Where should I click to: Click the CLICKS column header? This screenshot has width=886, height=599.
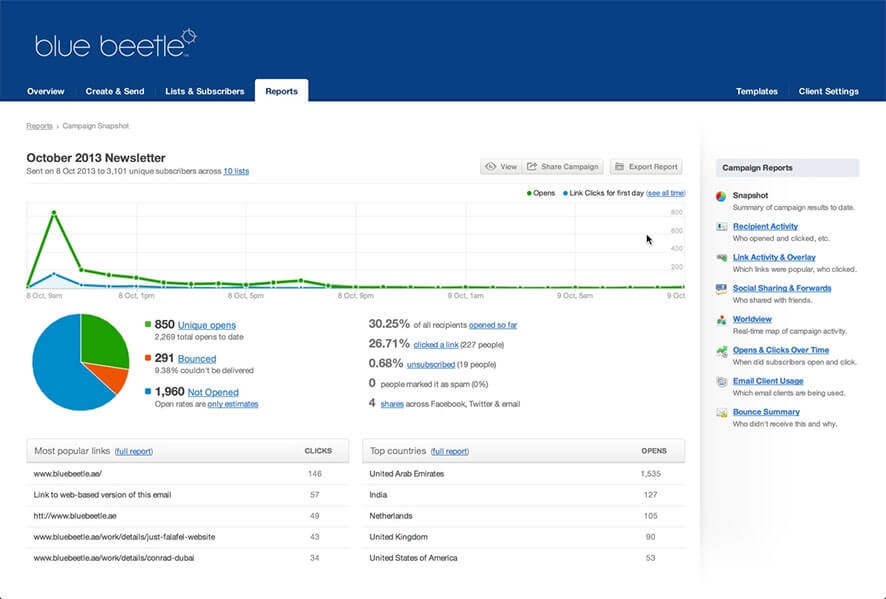point(318,451)
